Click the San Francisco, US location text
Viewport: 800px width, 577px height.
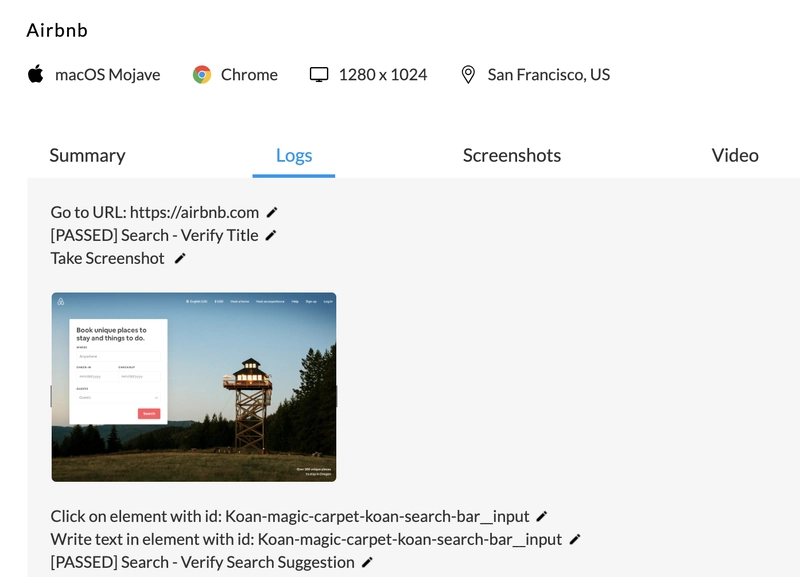tap(549, 75)
